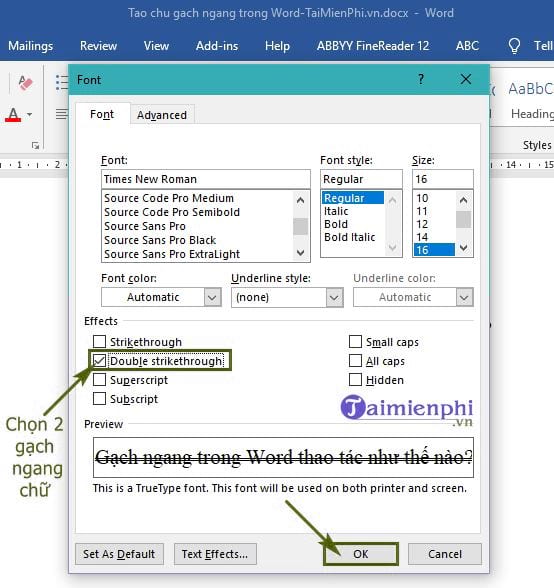Click the OK button
This screenshot has height=588, width=554.
(x=360, y=554)
